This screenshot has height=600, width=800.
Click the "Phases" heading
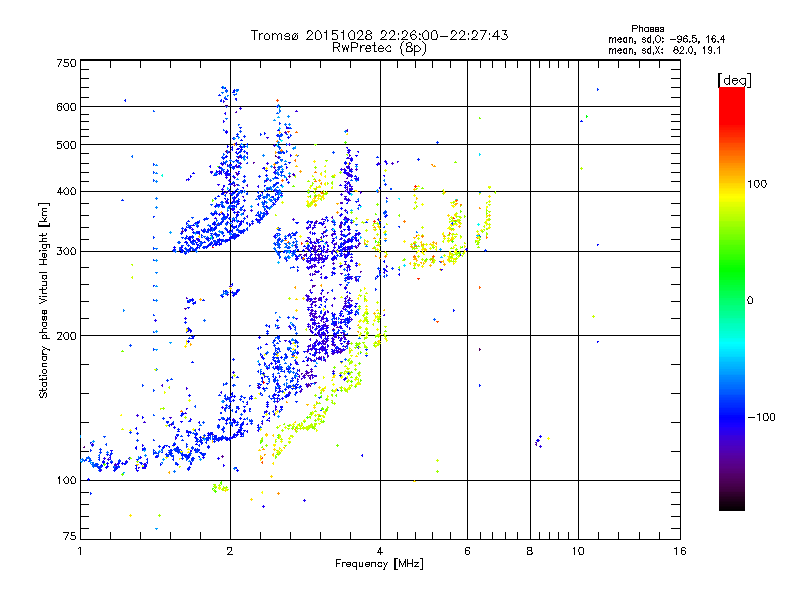pyautogui.click(x=647, y=29)
